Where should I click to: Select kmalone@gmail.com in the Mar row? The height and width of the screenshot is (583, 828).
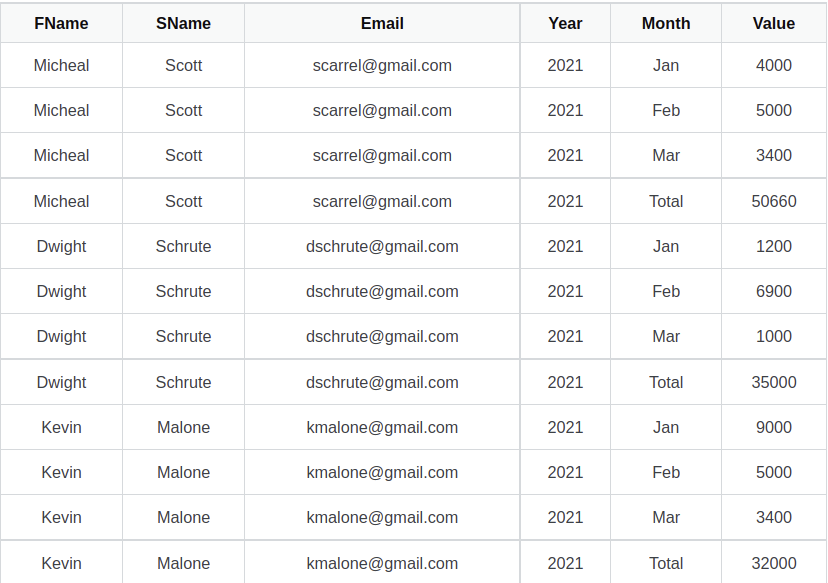(382, 518)
